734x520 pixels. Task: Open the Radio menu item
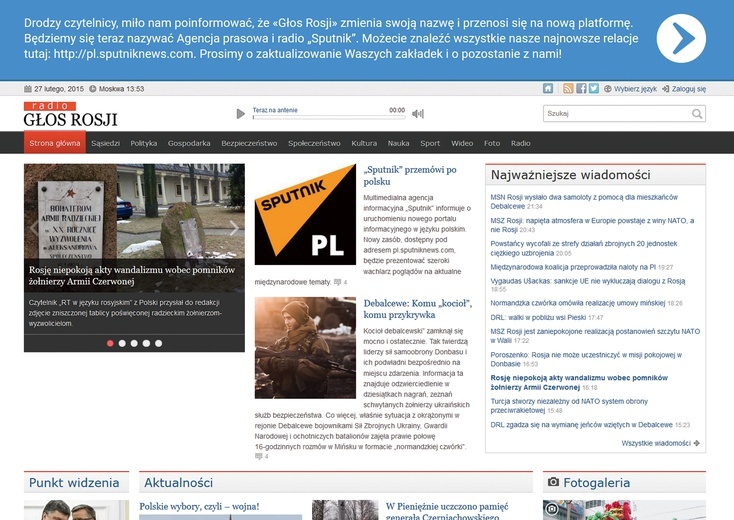(521, 143)
